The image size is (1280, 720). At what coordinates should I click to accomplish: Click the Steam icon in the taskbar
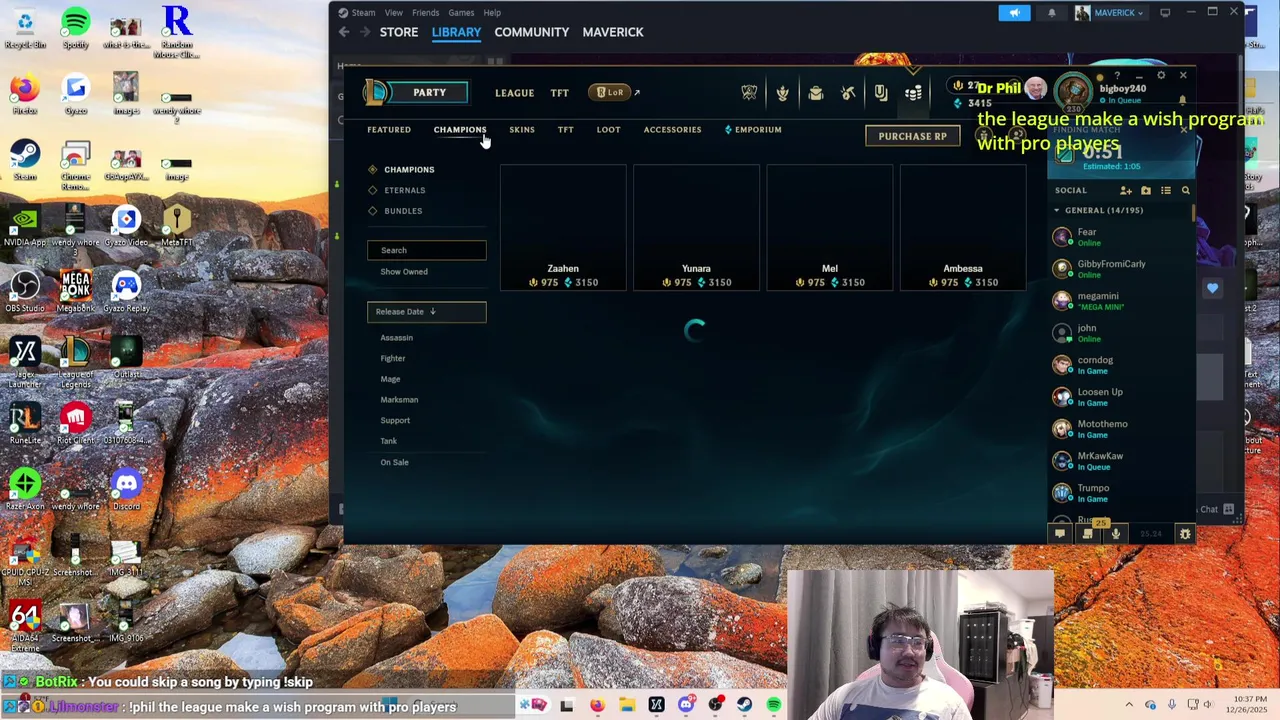pos(744,705)
